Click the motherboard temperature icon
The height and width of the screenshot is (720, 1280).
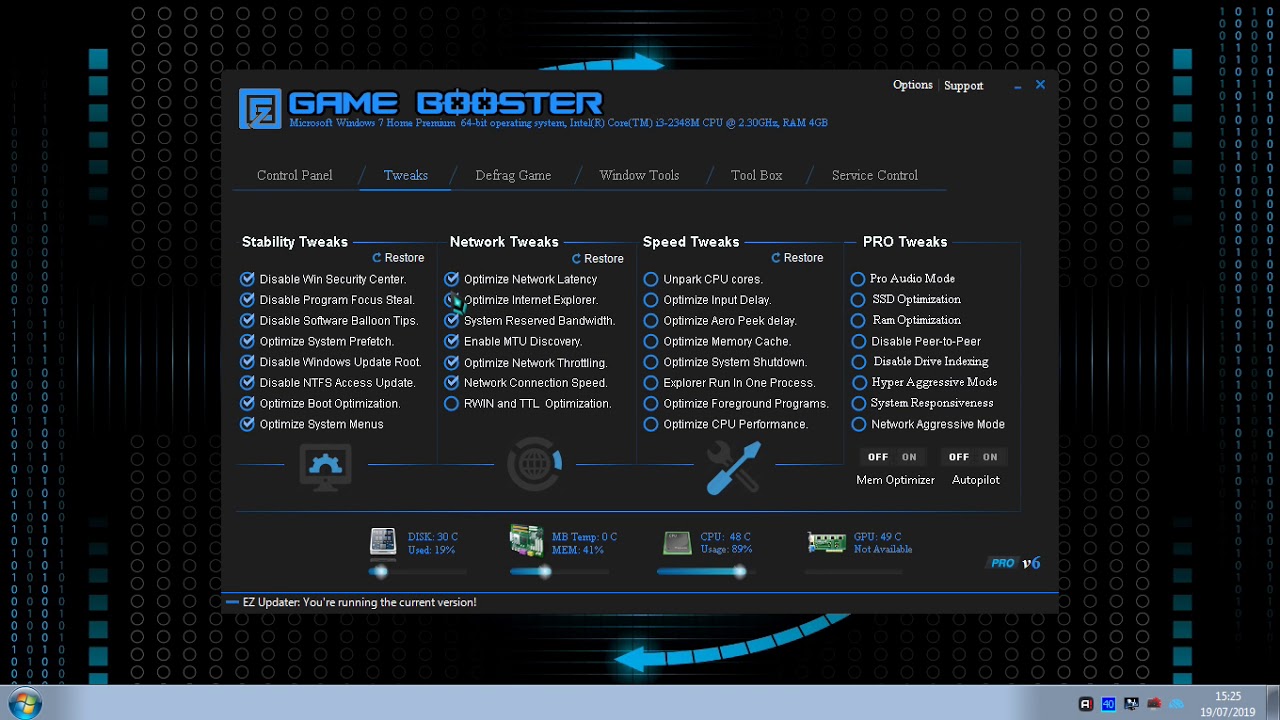click(x=526, y=541)
